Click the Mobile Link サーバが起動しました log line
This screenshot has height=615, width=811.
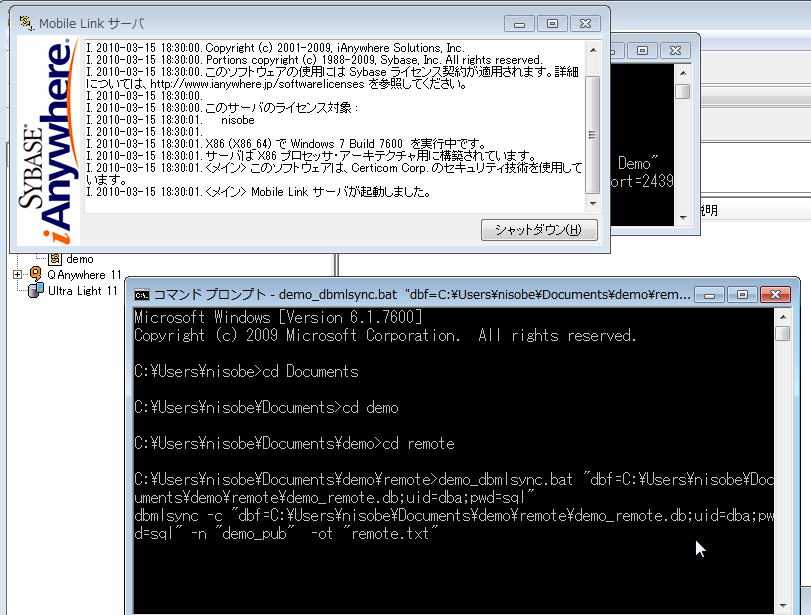260,192
